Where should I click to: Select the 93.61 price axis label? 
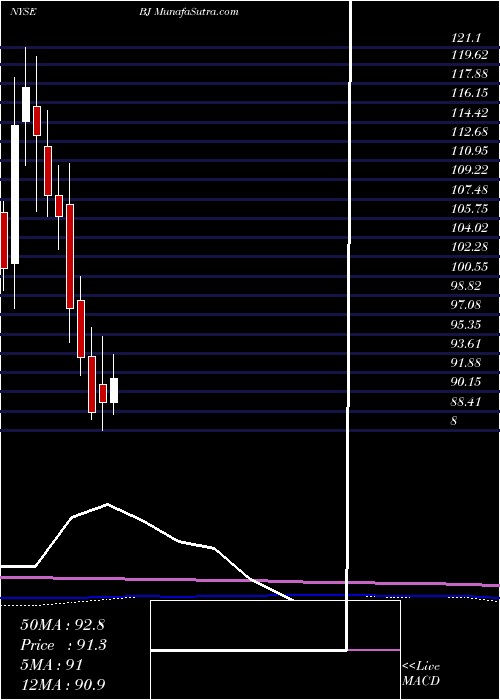[467, 344]
